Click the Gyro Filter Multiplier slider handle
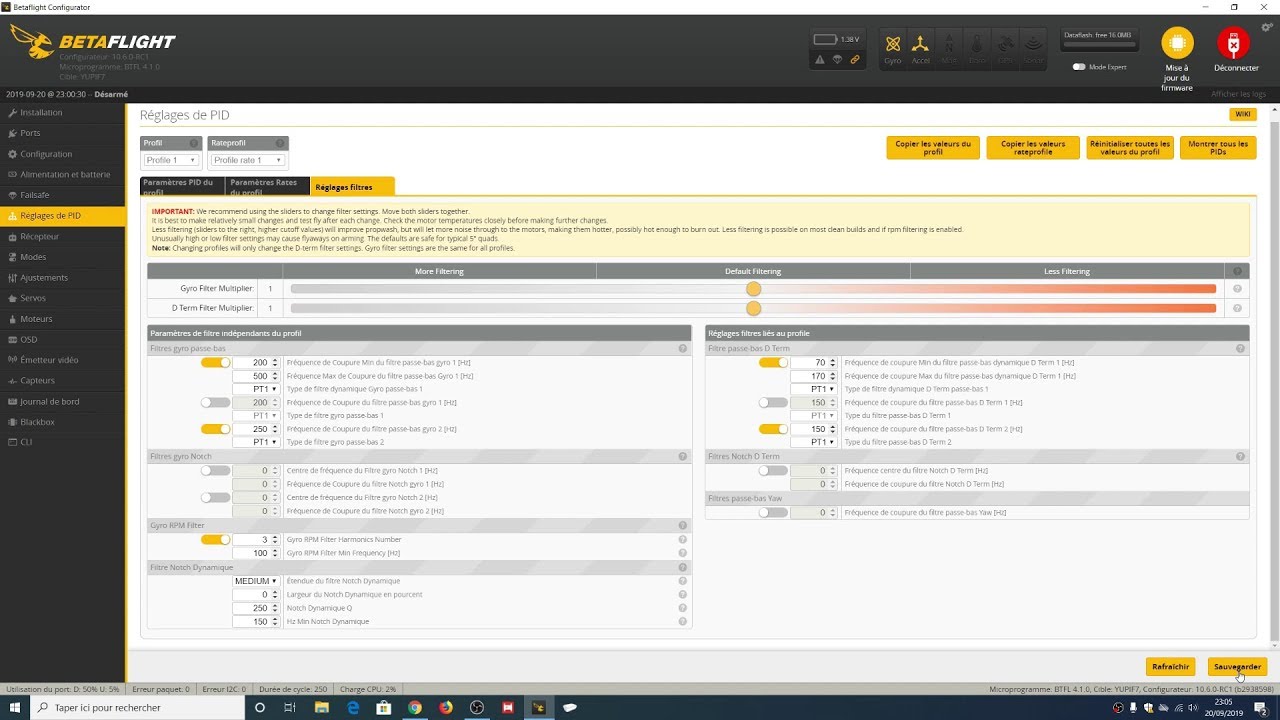The height and width of the screenshot is (720, 1280). click(x=753, y=289)
